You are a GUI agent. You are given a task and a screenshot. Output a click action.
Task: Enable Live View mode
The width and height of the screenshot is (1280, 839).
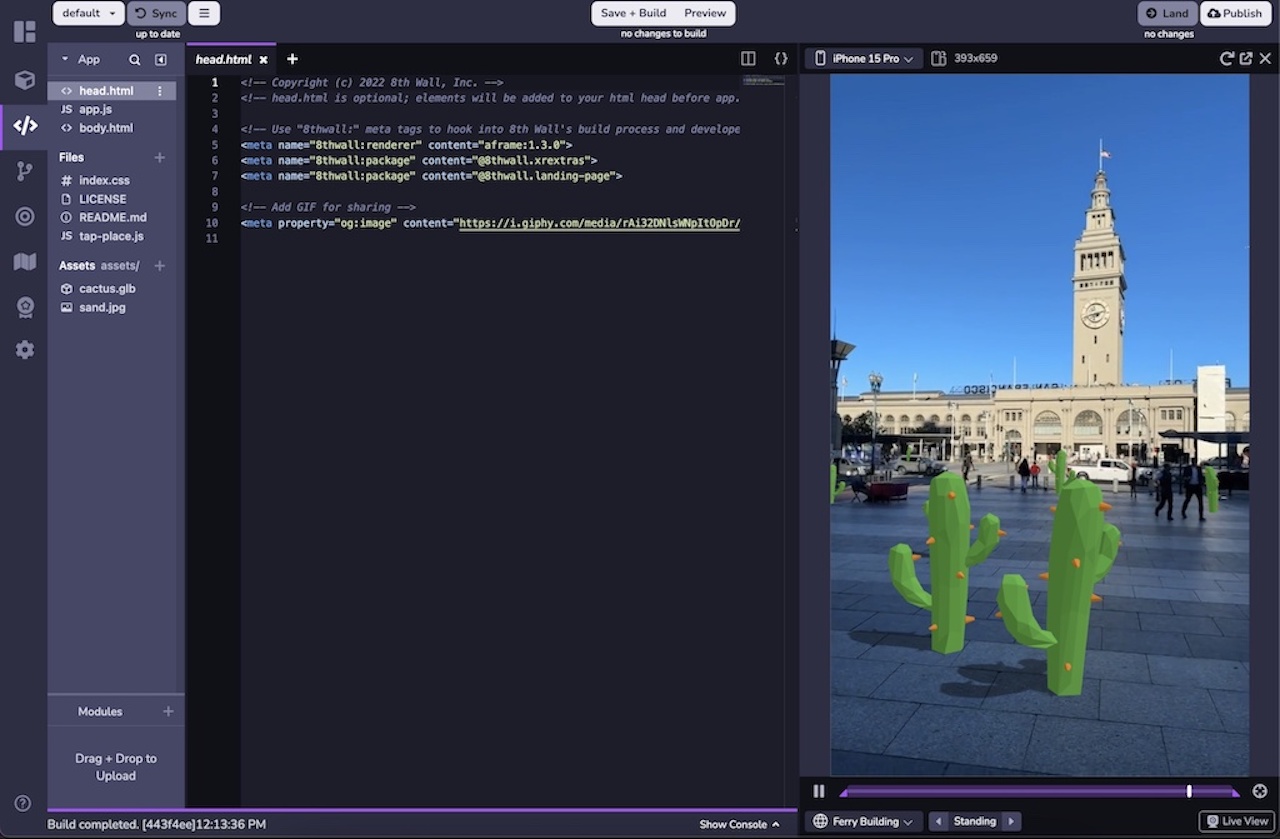pyautogui.click(x=1236, y=820)
